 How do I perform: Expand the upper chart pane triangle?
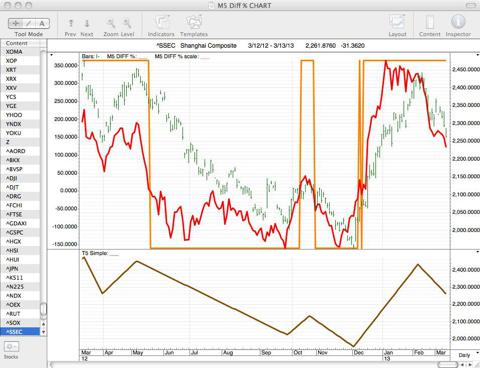coord(51,55)
